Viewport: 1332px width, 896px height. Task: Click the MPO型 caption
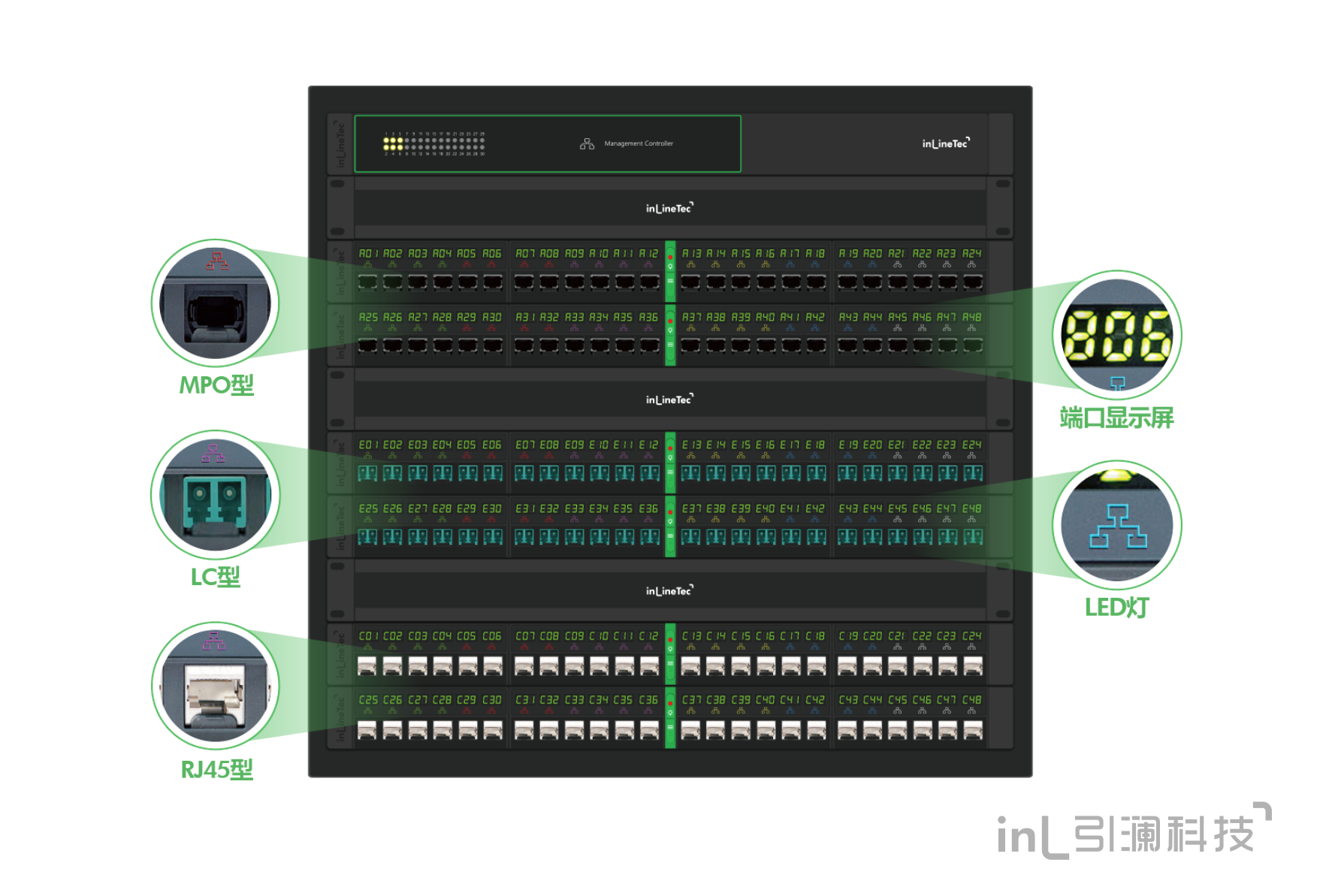click(x=216, y=385)
